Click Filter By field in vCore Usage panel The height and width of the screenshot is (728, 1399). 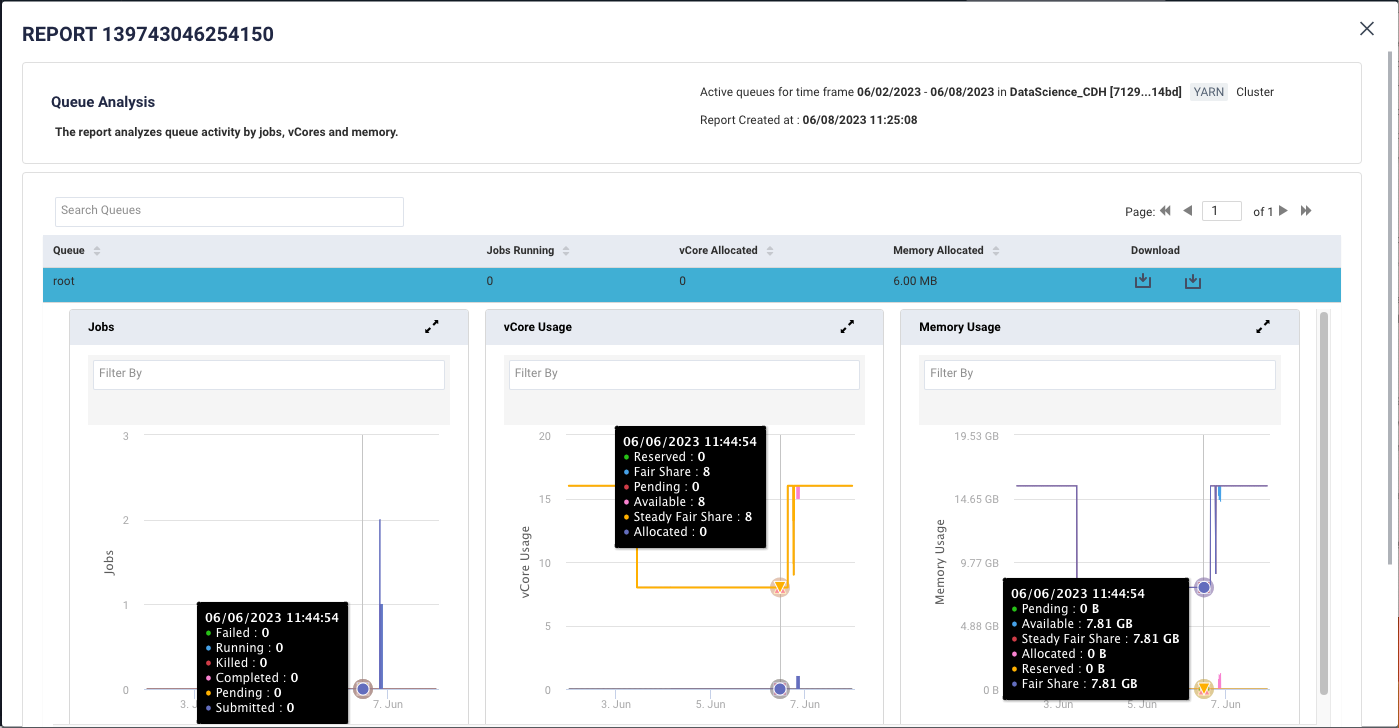tap(684, 374)
